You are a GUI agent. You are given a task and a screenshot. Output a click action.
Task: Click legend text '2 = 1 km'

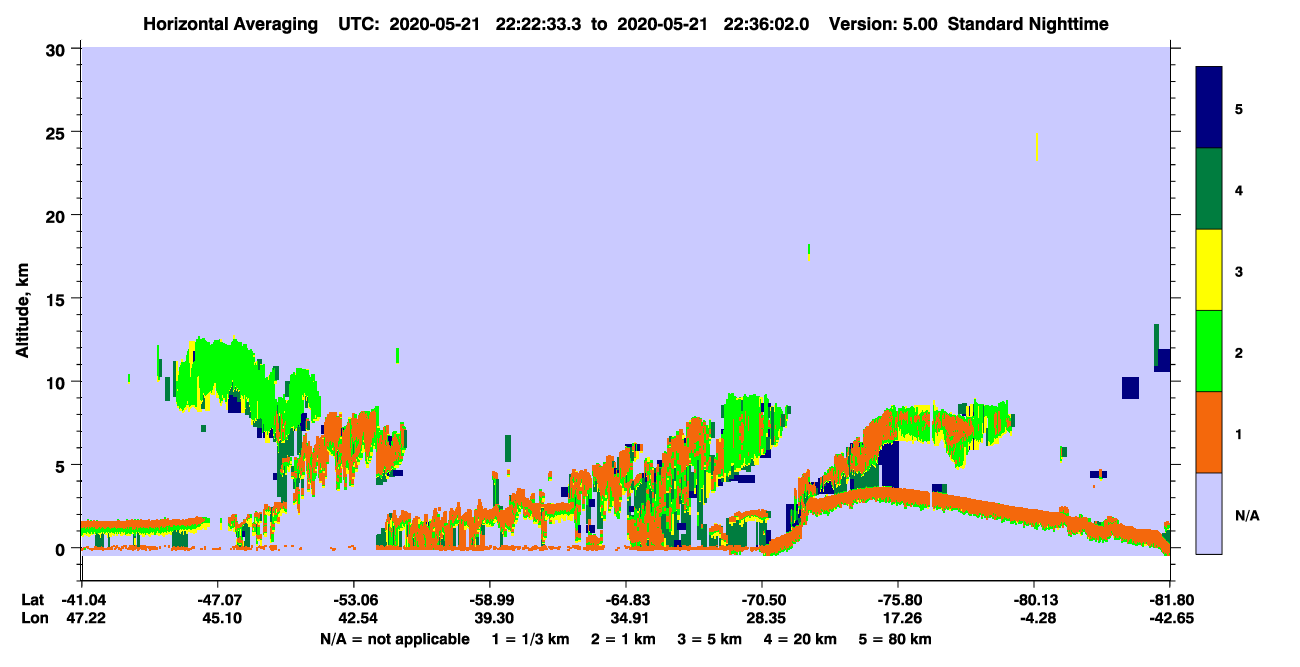click(624, 639)
